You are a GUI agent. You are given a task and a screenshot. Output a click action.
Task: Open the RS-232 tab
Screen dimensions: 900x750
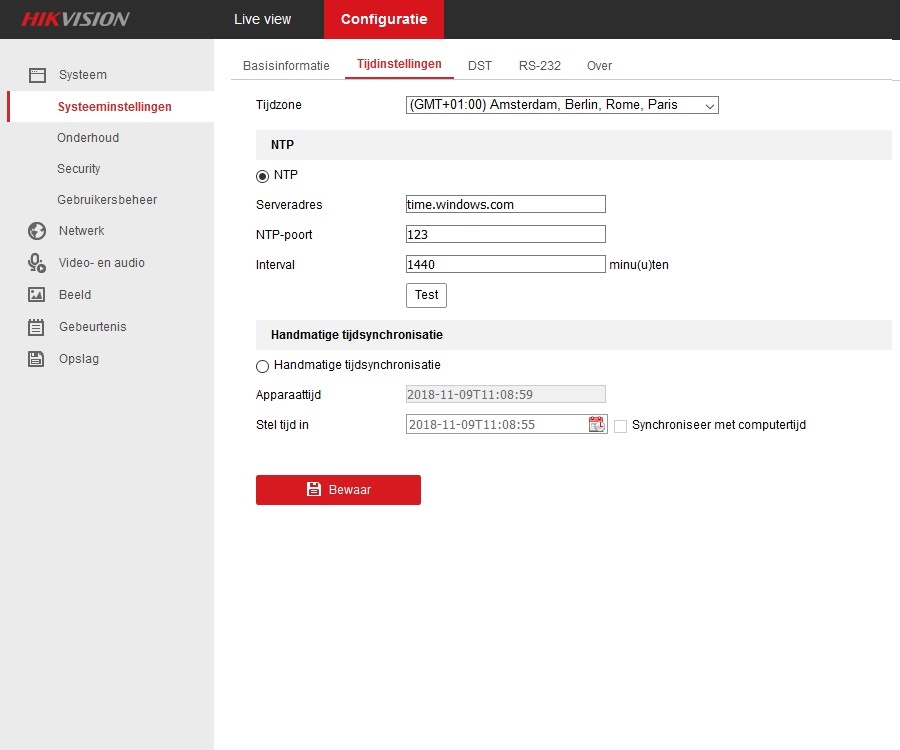[540, 65]
